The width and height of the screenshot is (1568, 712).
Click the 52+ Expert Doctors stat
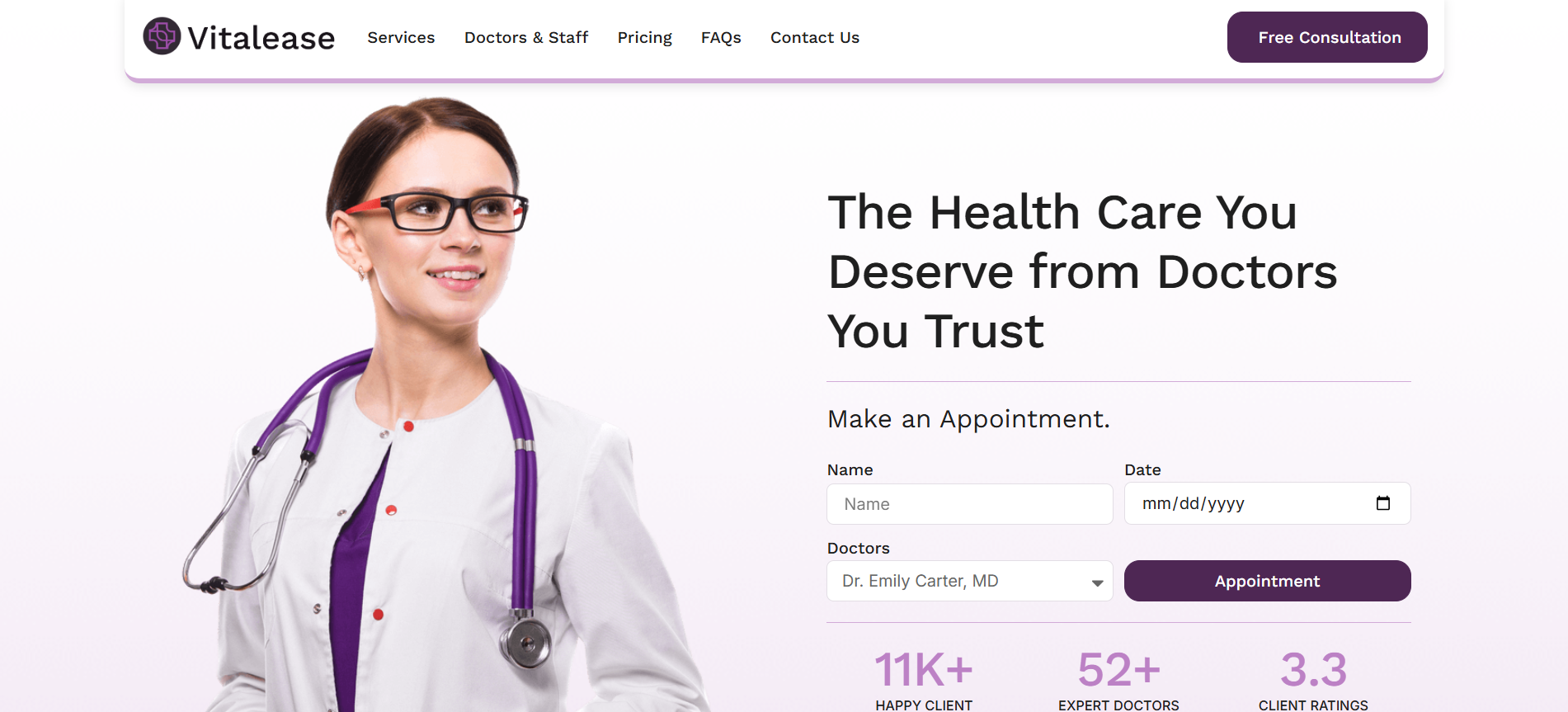coord(1118,679)
